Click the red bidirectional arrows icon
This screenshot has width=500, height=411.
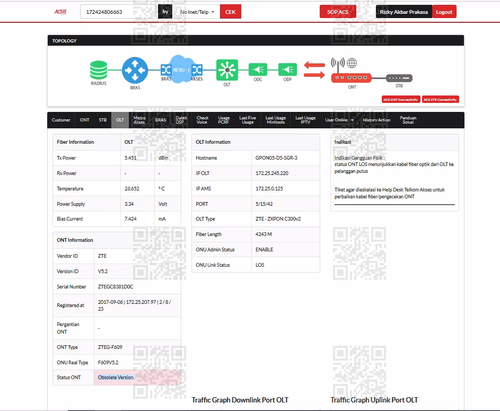[x=314, y=70]
